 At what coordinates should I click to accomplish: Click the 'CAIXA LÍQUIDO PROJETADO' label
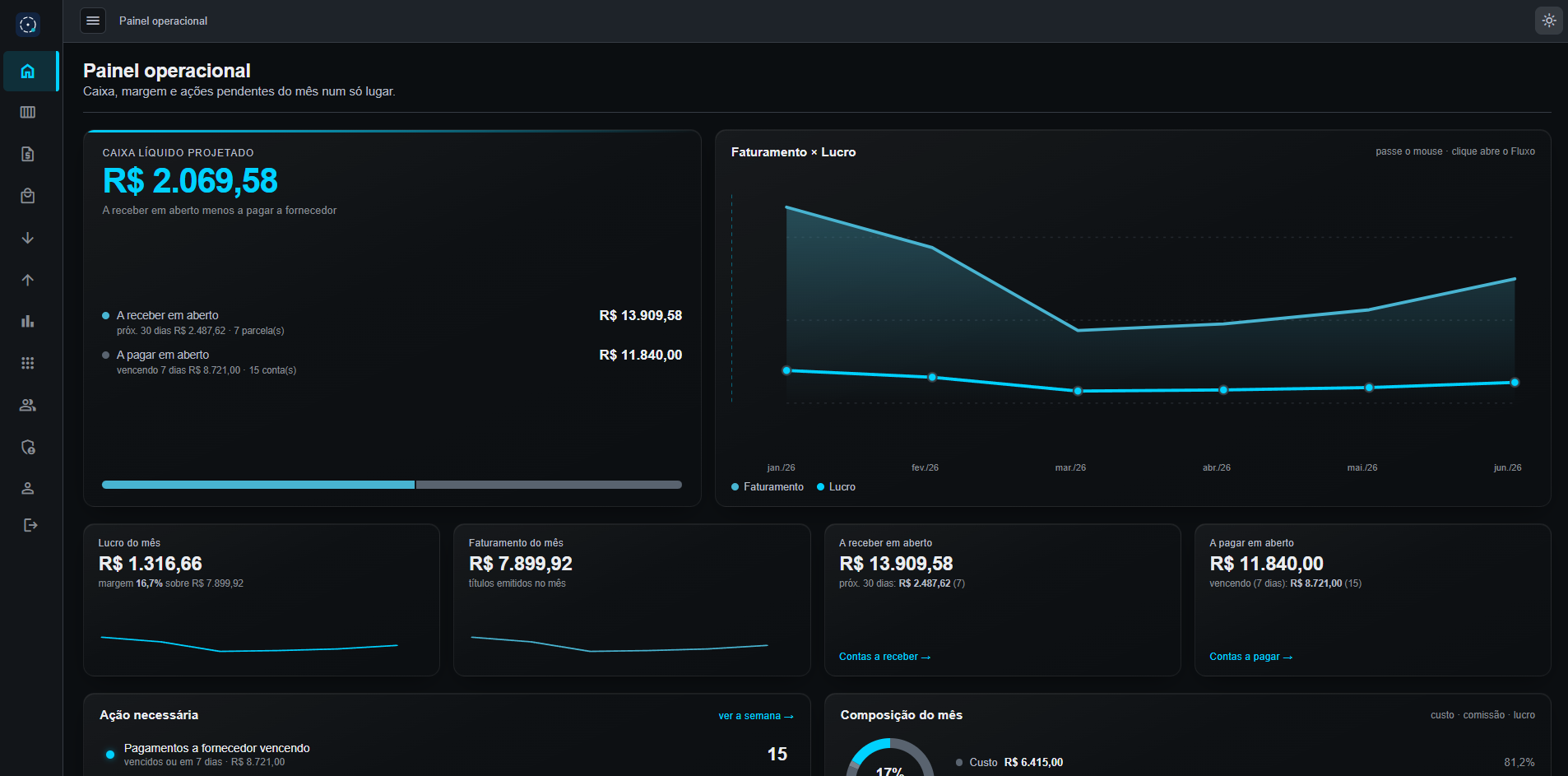178,153
